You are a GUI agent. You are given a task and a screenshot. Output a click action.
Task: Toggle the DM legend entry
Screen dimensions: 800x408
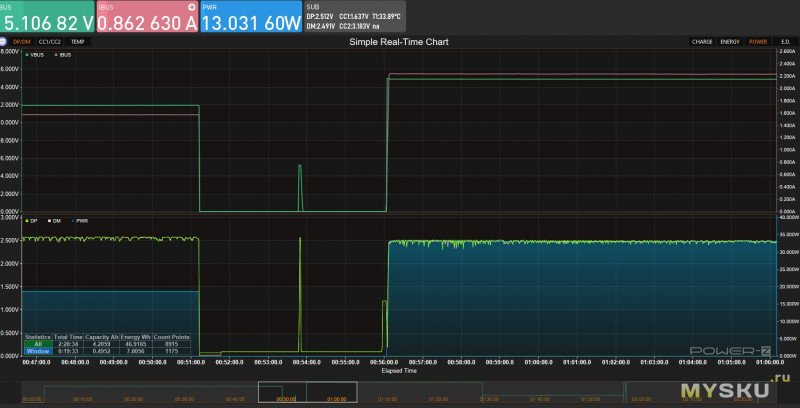(55, 220)
